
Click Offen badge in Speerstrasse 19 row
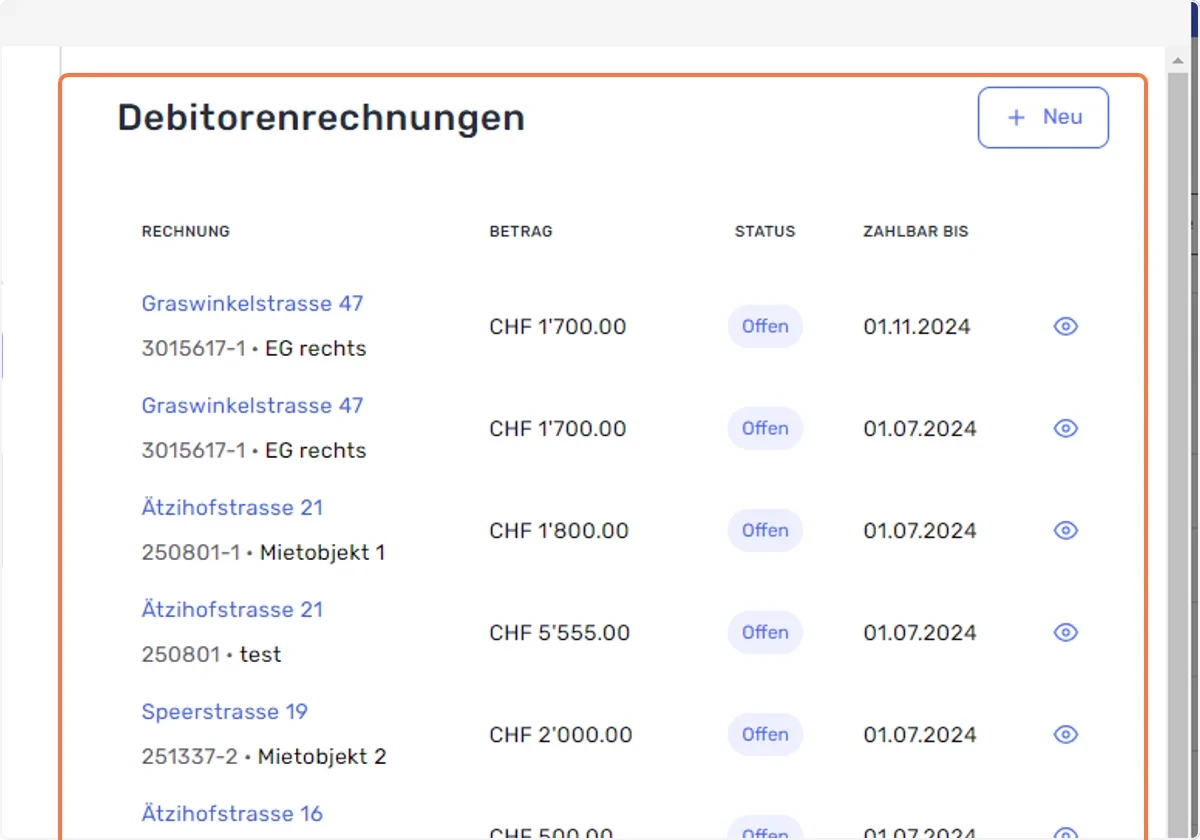click(765, 734)
